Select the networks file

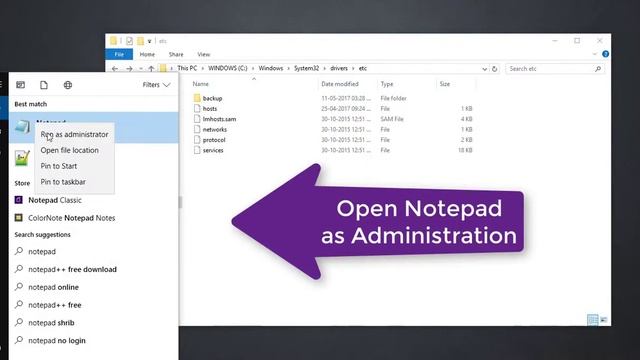(215, 129)
